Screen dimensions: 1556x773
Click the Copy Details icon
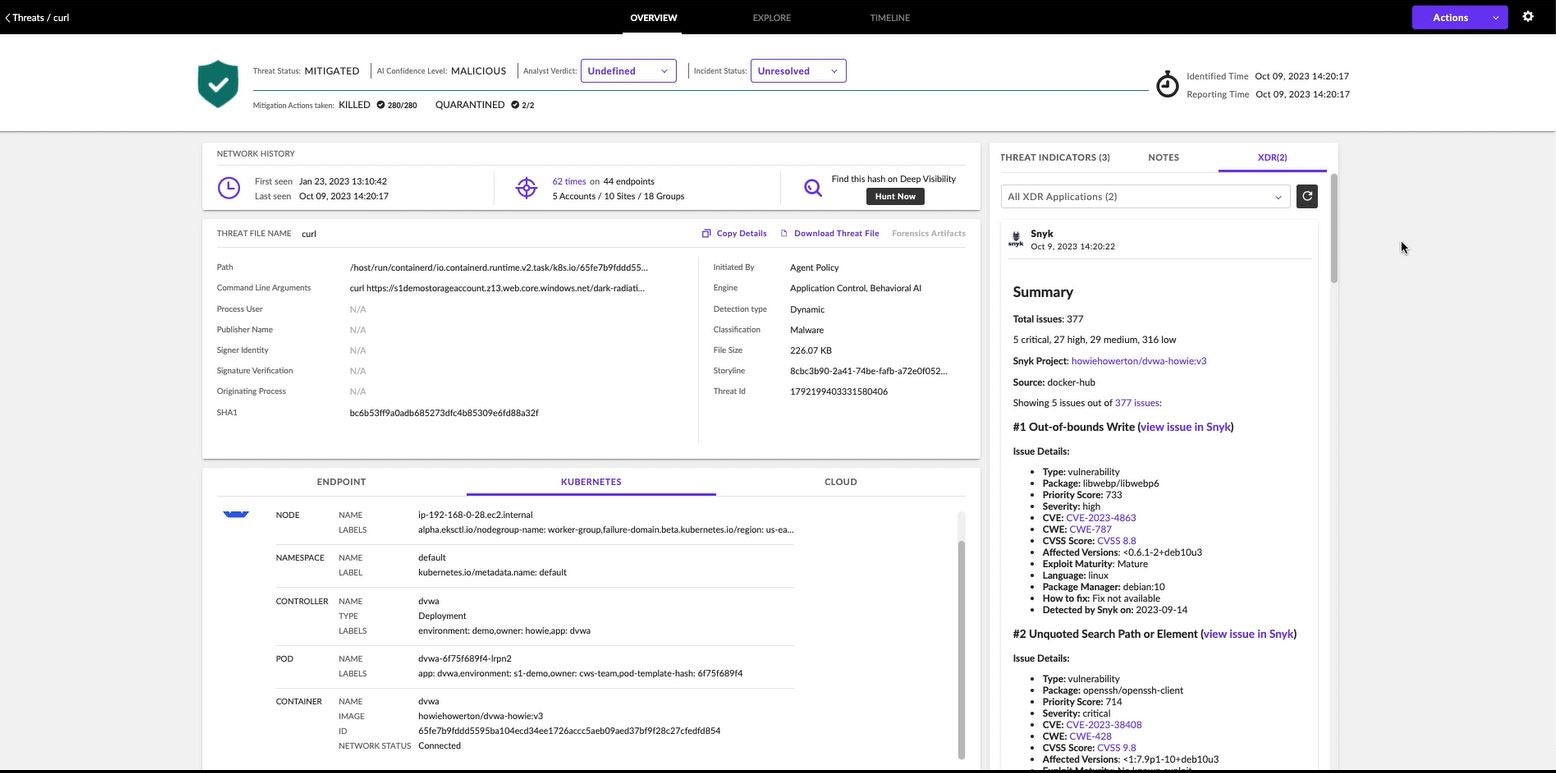coord(706,234)
